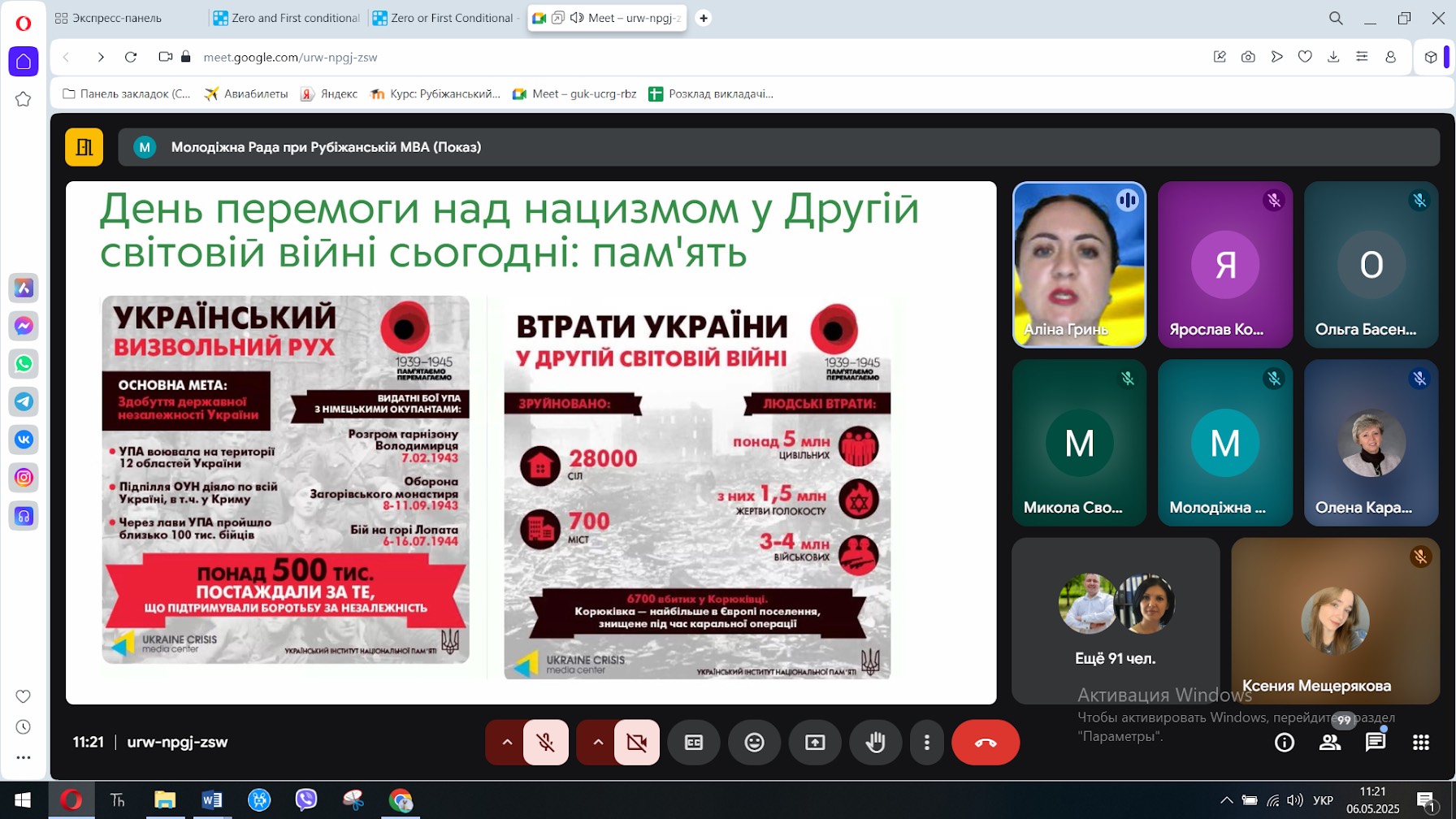Click the Opera menu logo
This screenshot has width=1456, height=819.
(x=24, y=23)
